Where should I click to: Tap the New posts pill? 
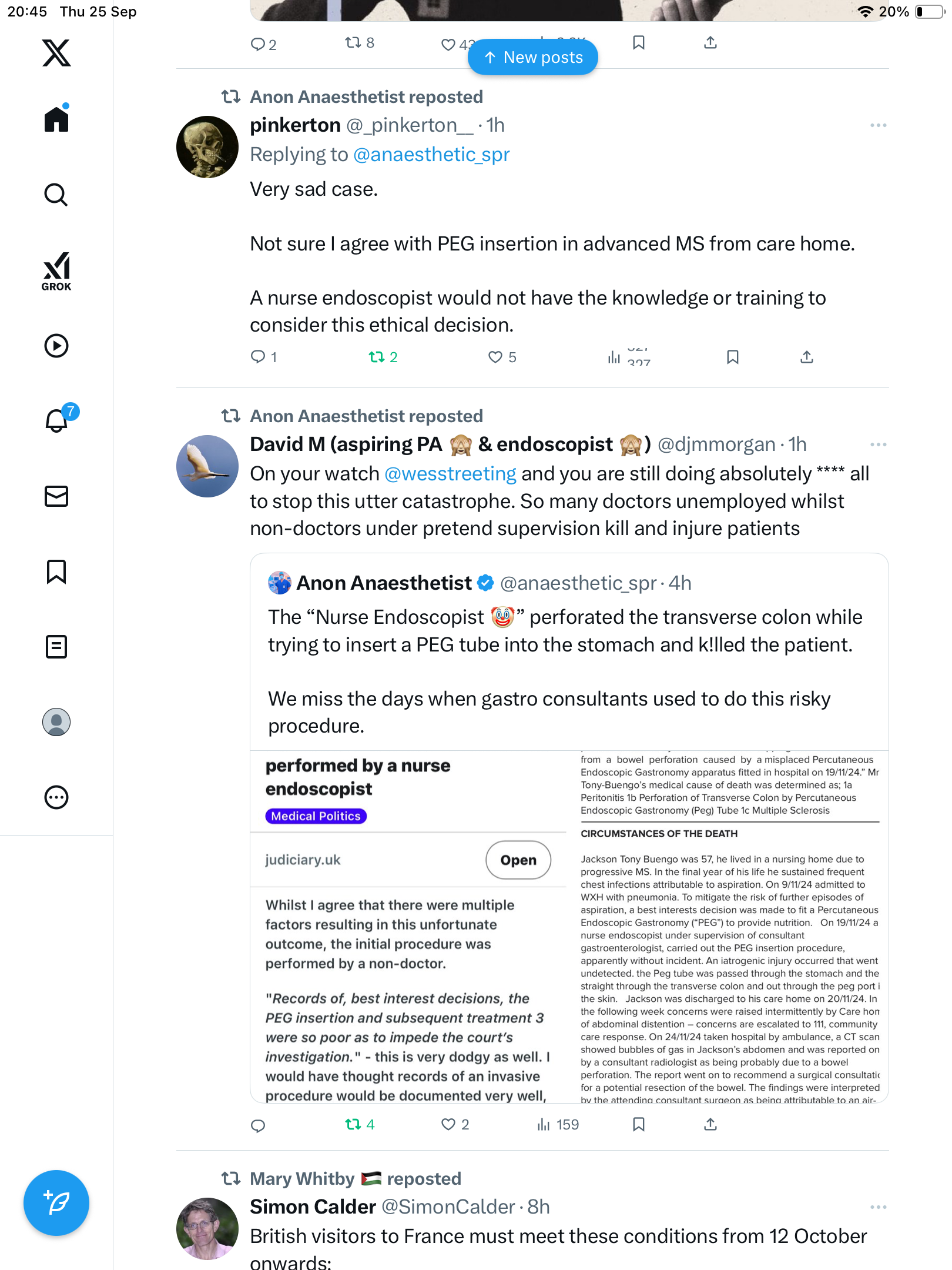pos(533,57)
